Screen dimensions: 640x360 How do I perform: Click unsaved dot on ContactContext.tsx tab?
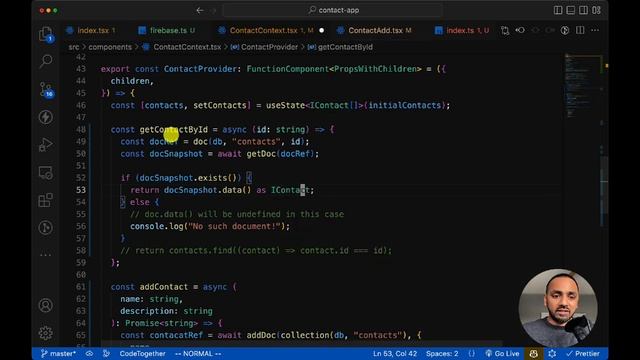pyautogui.click(x=322, y=31)
